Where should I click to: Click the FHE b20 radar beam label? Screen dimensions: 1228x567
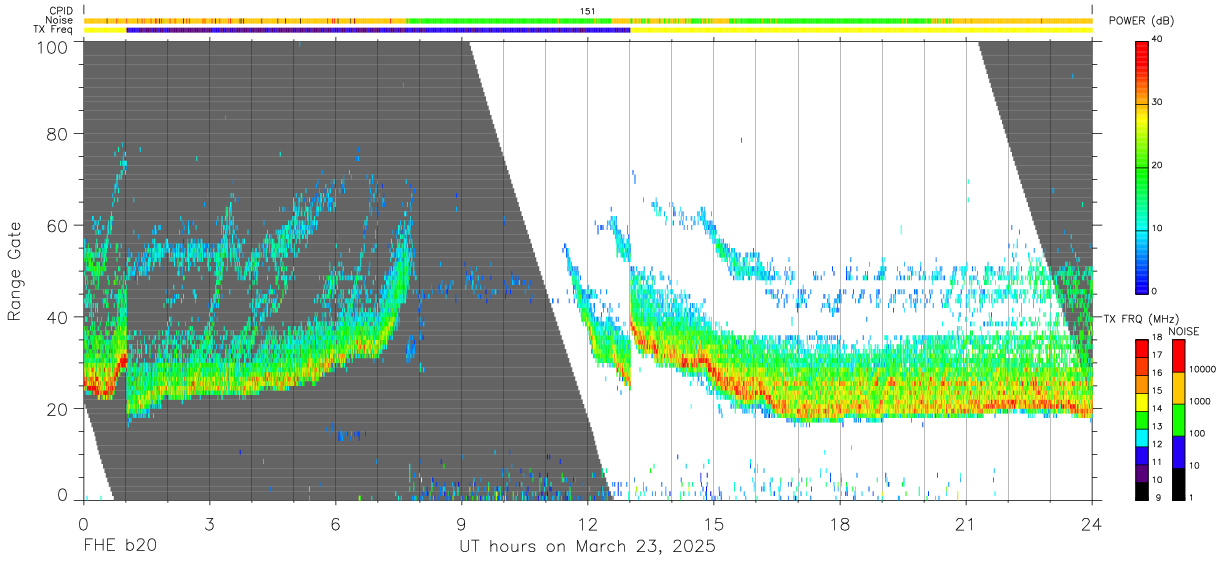pyautogui.click(x=119, y=547)
